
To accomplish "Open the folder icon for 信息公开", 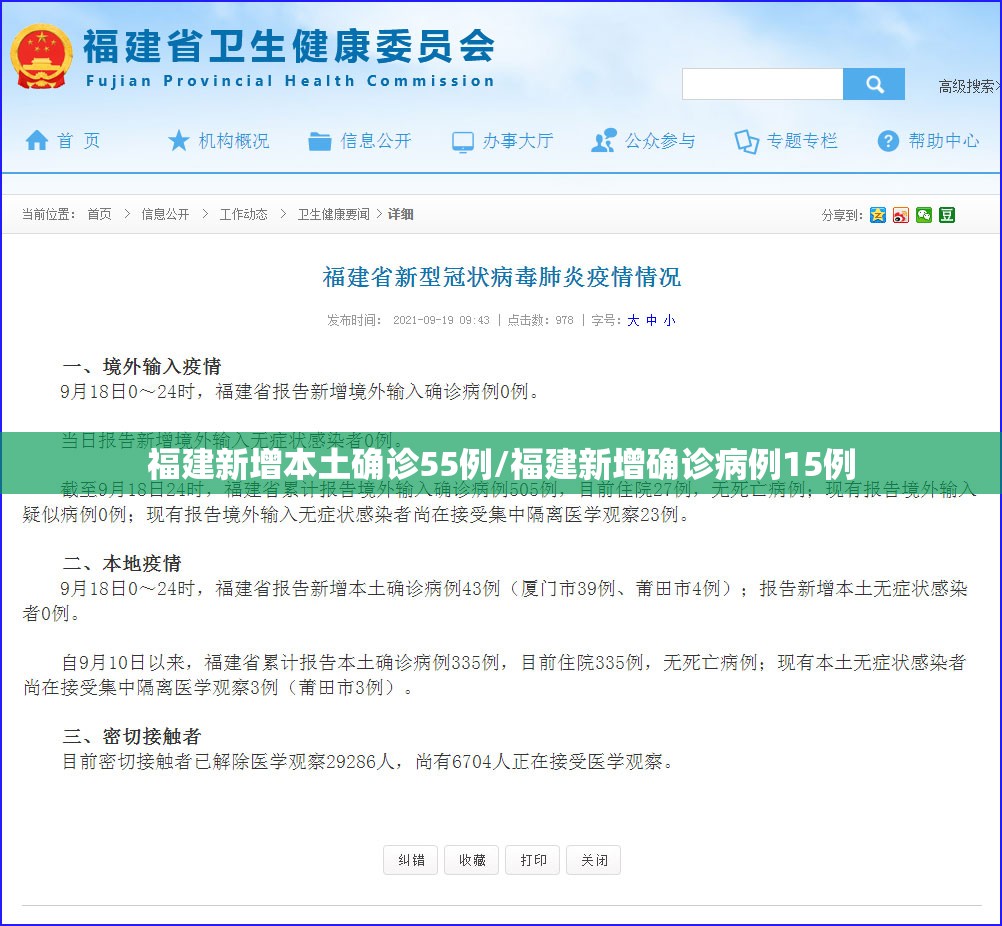I will (320, 141).
